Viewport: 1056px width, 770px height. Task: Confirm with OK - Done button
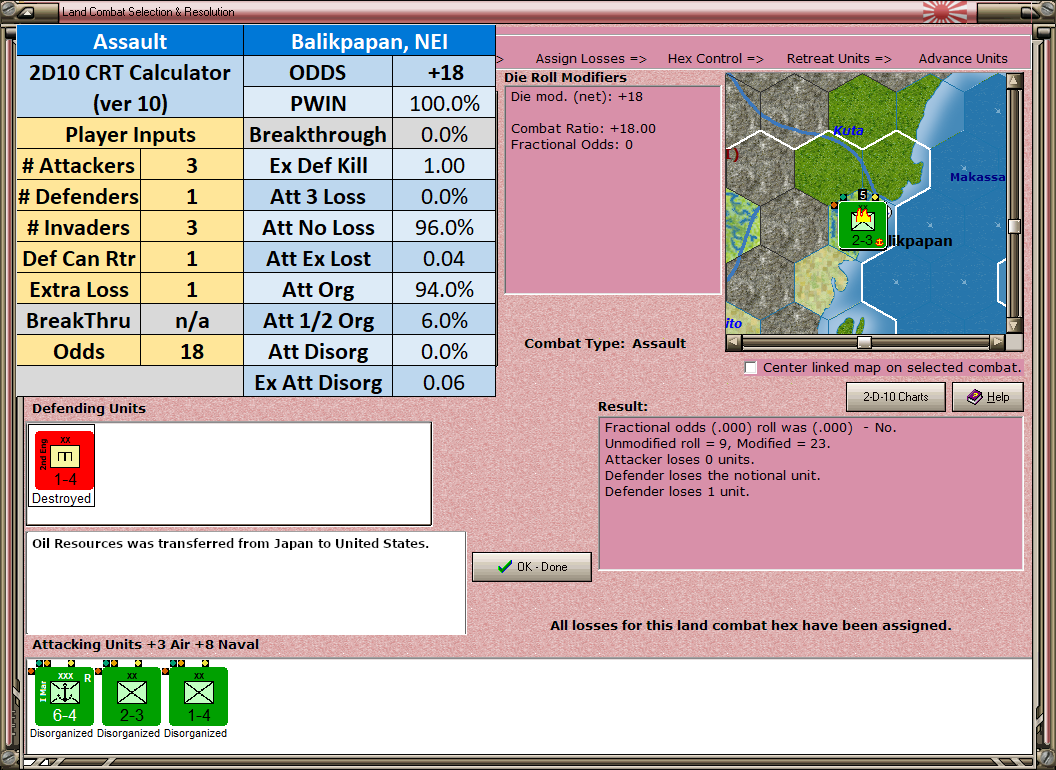[532, 567]
